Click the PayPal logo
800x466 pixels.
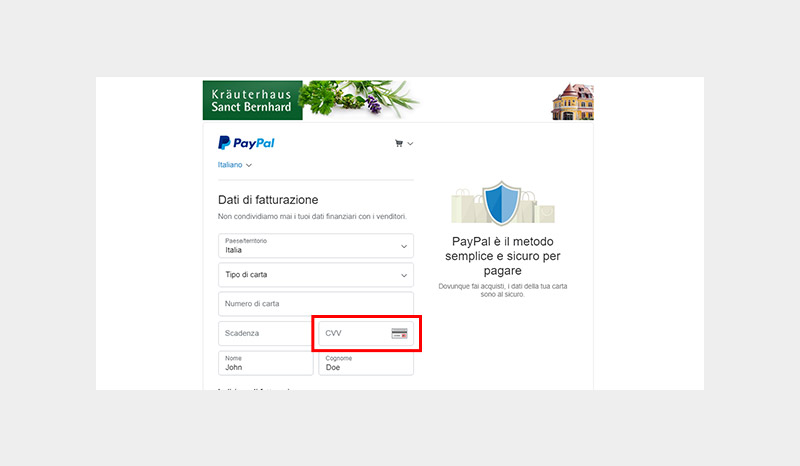tap(246, 143)
